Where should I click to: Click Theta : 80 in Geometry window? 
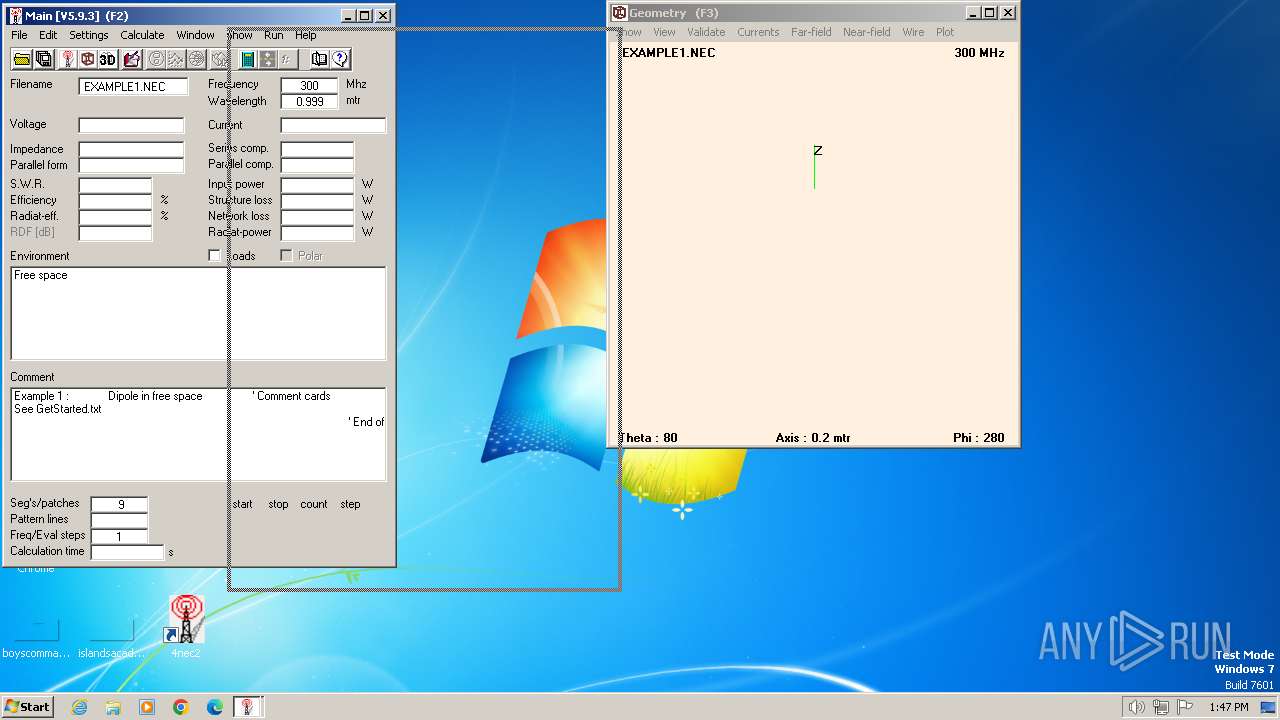click(x=648, y=438)
